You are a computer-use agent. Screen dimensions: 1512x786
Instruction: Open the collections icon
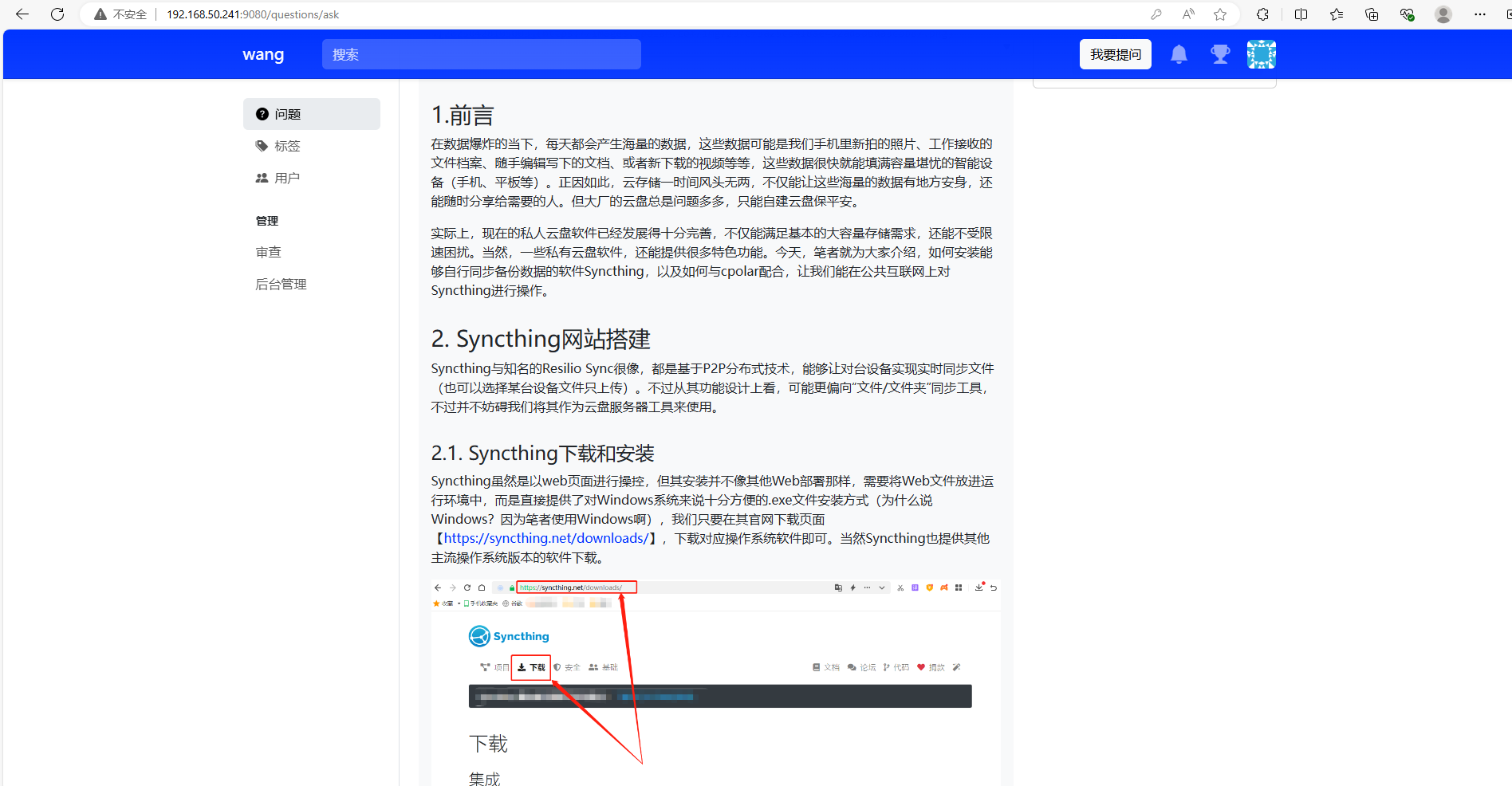(1372, 14)
